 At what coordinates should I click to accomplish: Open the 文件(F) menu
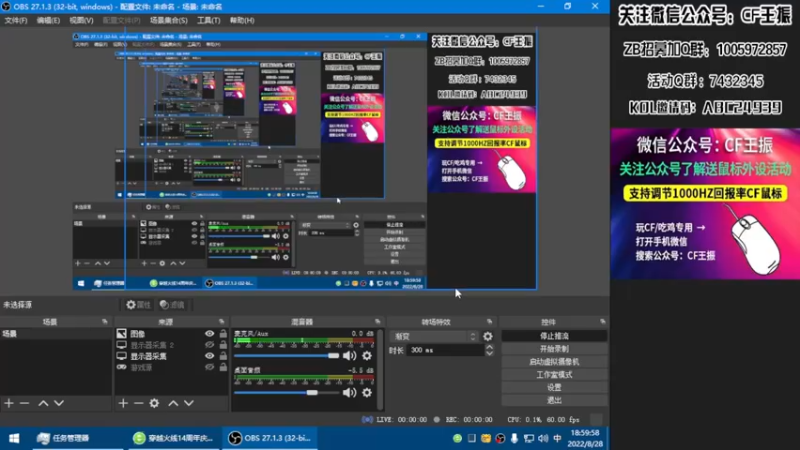16,20
